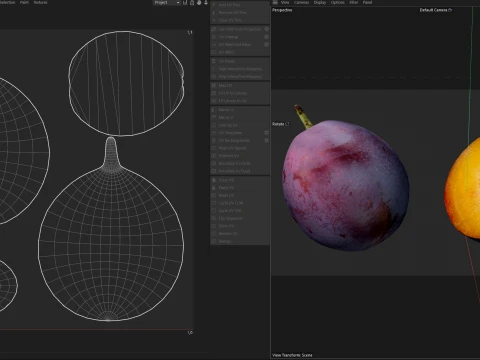The height and width of the screenshot is (360, 480).
Task: Stop Interactive Mapping
Action: [240, 77]
